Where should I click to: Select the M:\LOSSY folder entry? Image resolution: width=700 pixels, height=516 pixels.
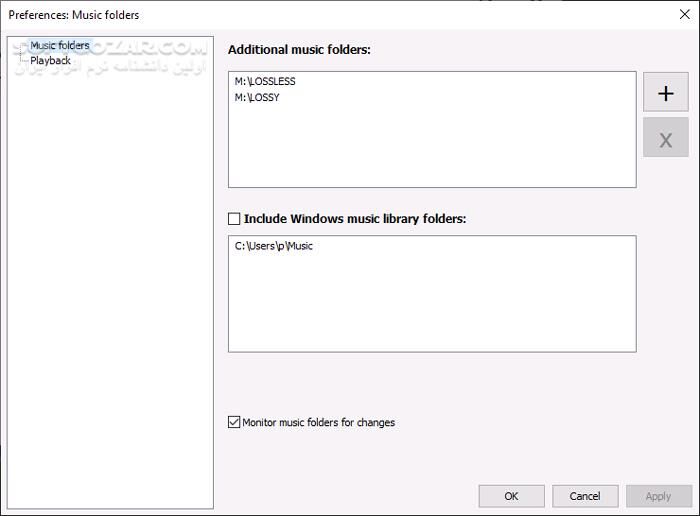pyautogui.click(x=257, y=97)
